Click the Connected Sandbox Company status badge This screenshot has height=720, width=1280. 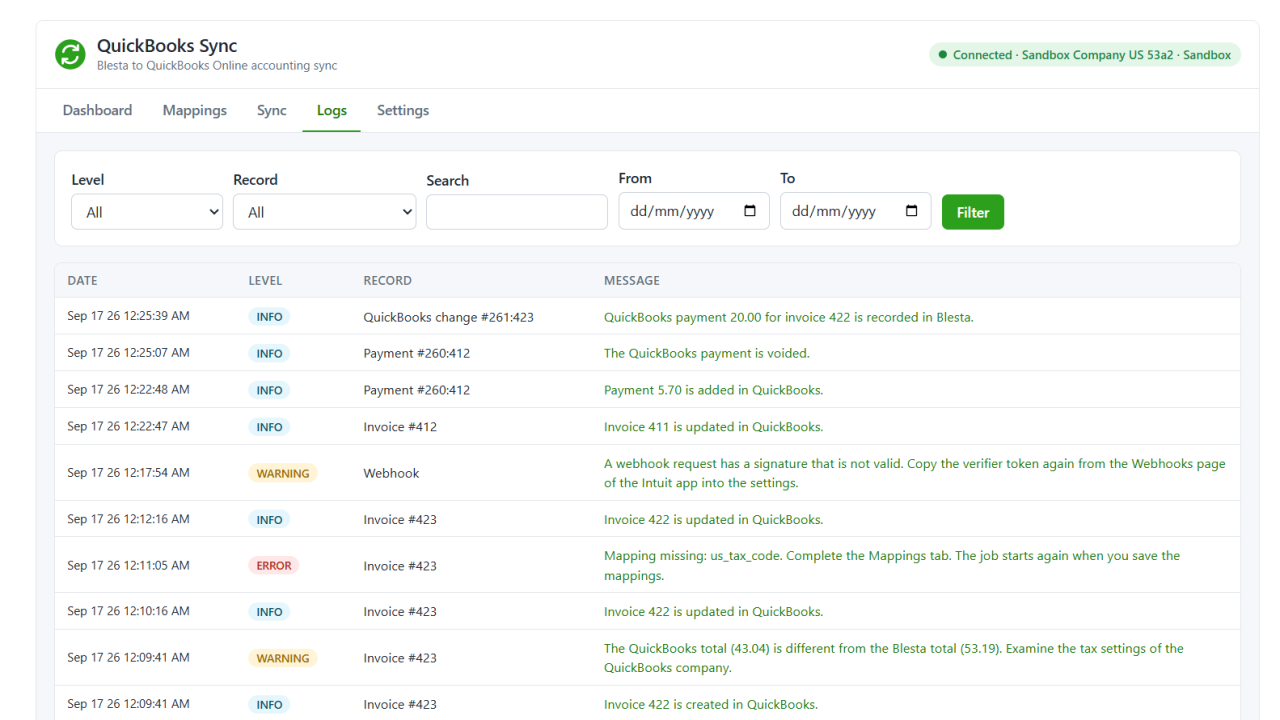coord(1085,55)
